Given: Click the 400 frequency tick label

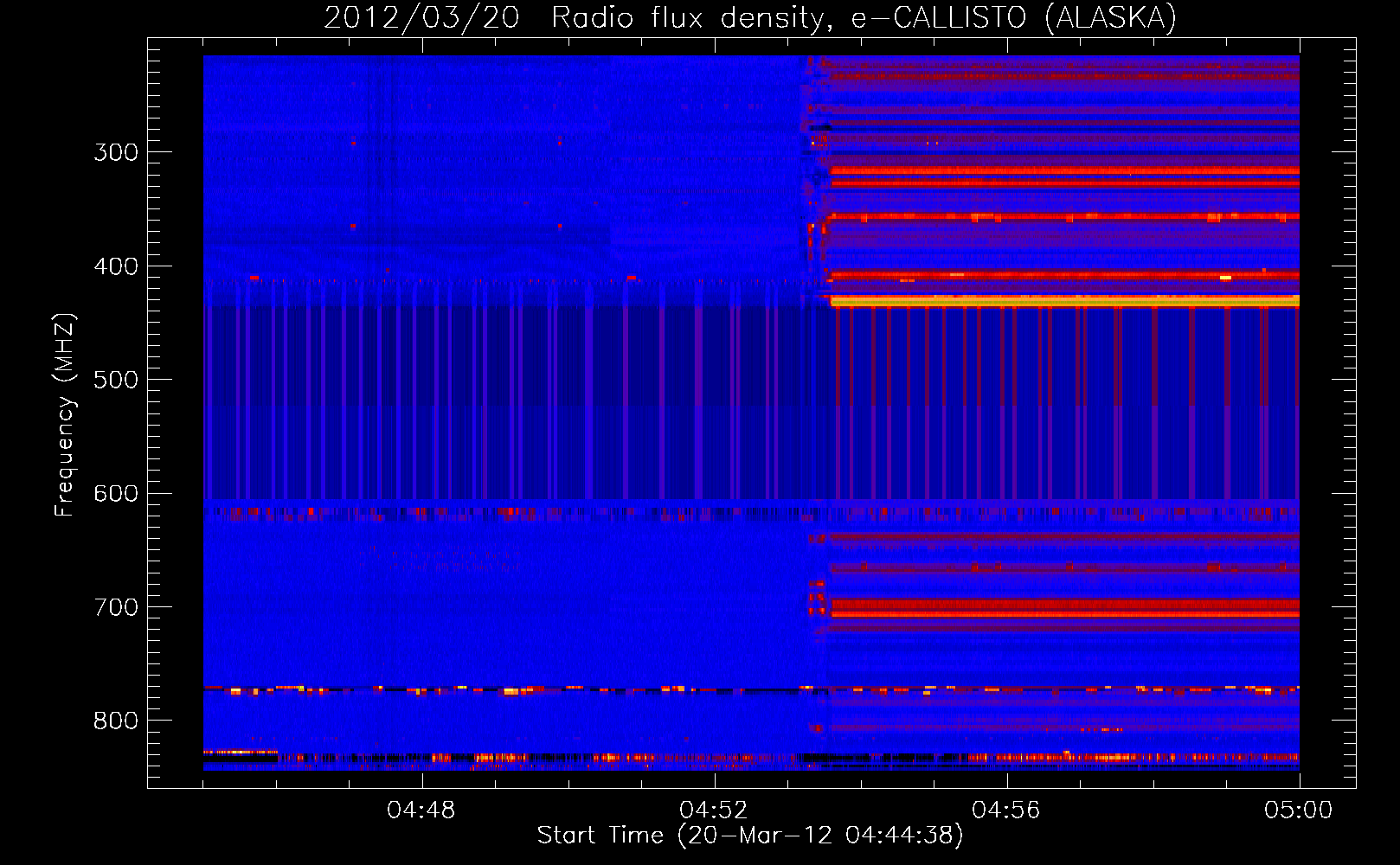Looking at the screenshot, I should pos(116,266).
